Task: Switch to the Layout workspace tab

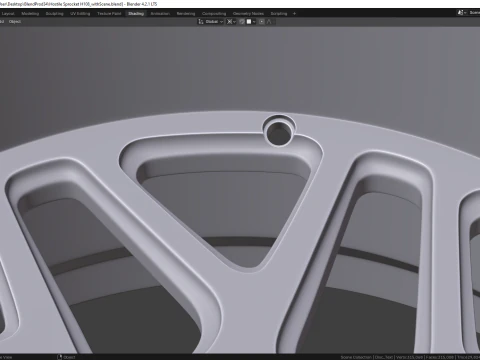Action: coord(8,14)
